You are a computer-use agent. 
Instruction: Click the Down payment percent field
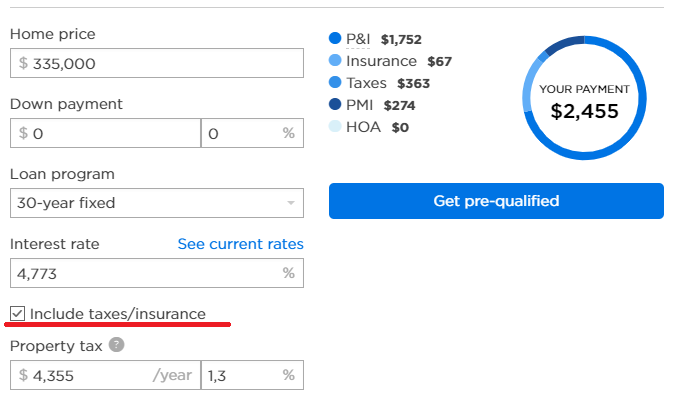(252, 133)
